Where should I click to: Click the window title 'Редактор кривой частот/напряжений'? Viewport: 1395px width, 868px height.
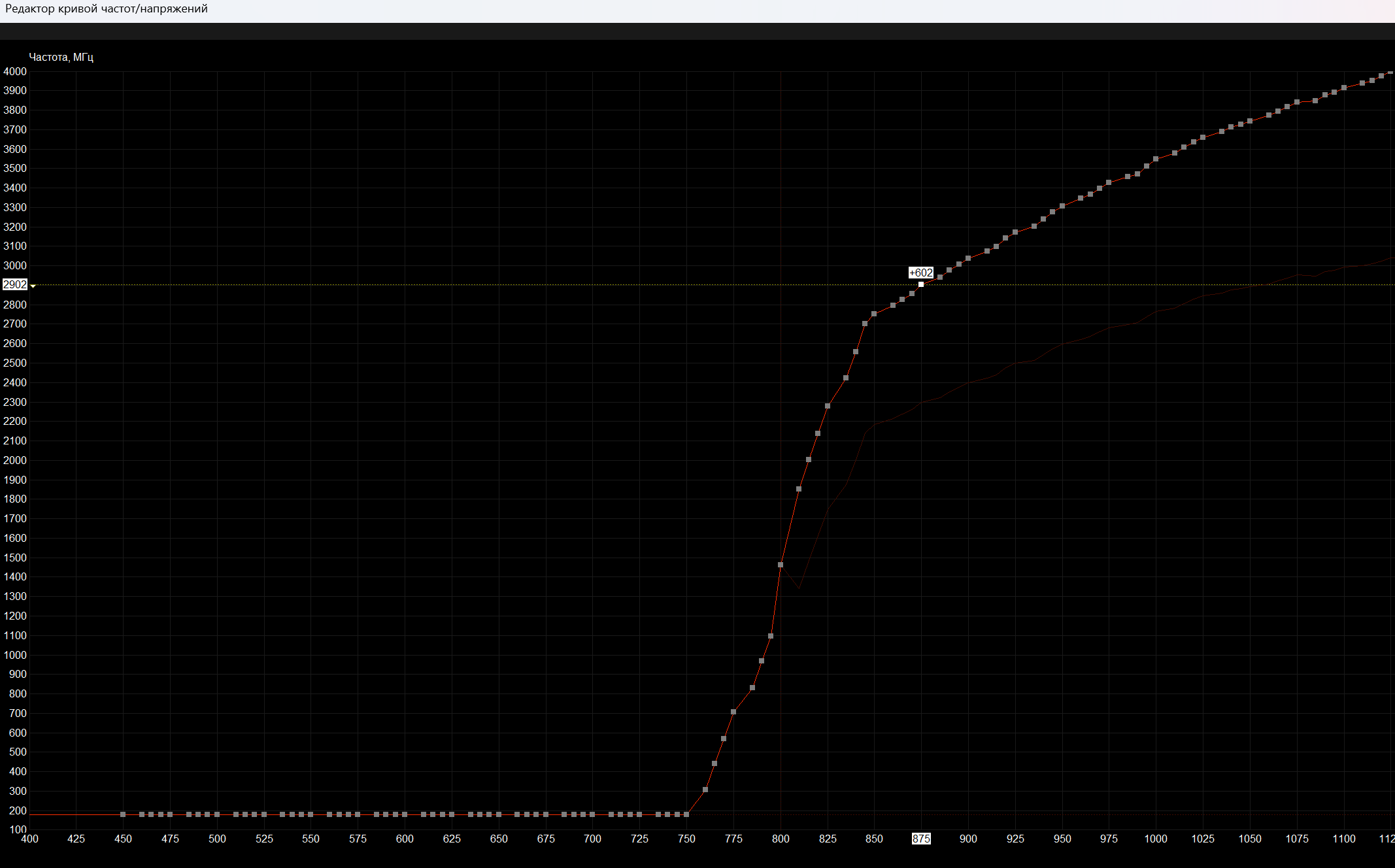(x=107, y=9)
